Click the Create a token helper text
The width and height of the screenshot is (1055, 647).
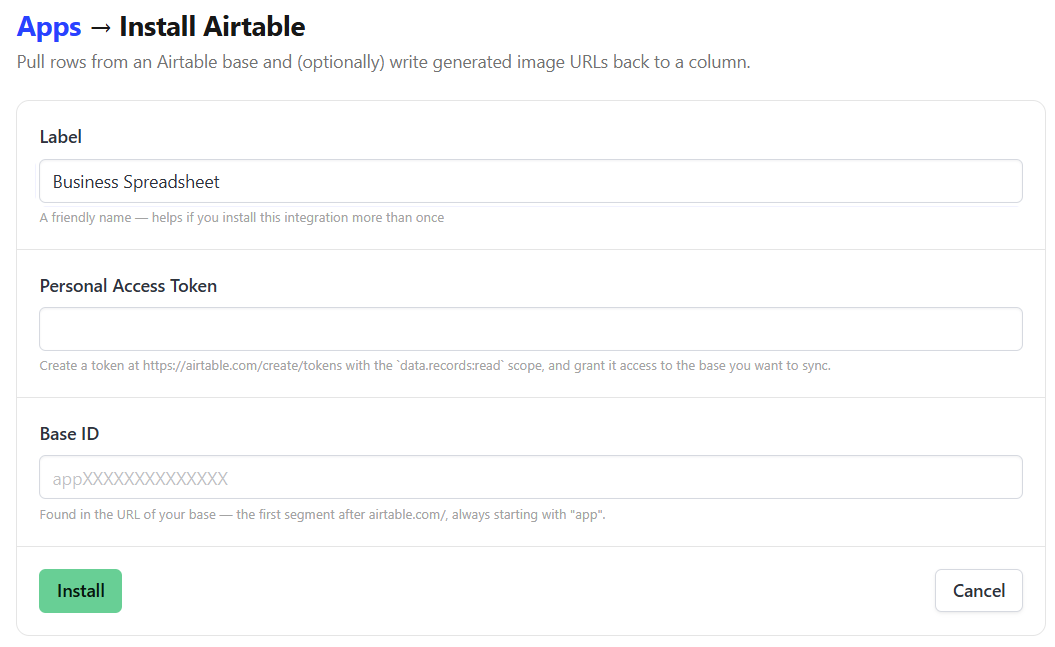(435, 366)
